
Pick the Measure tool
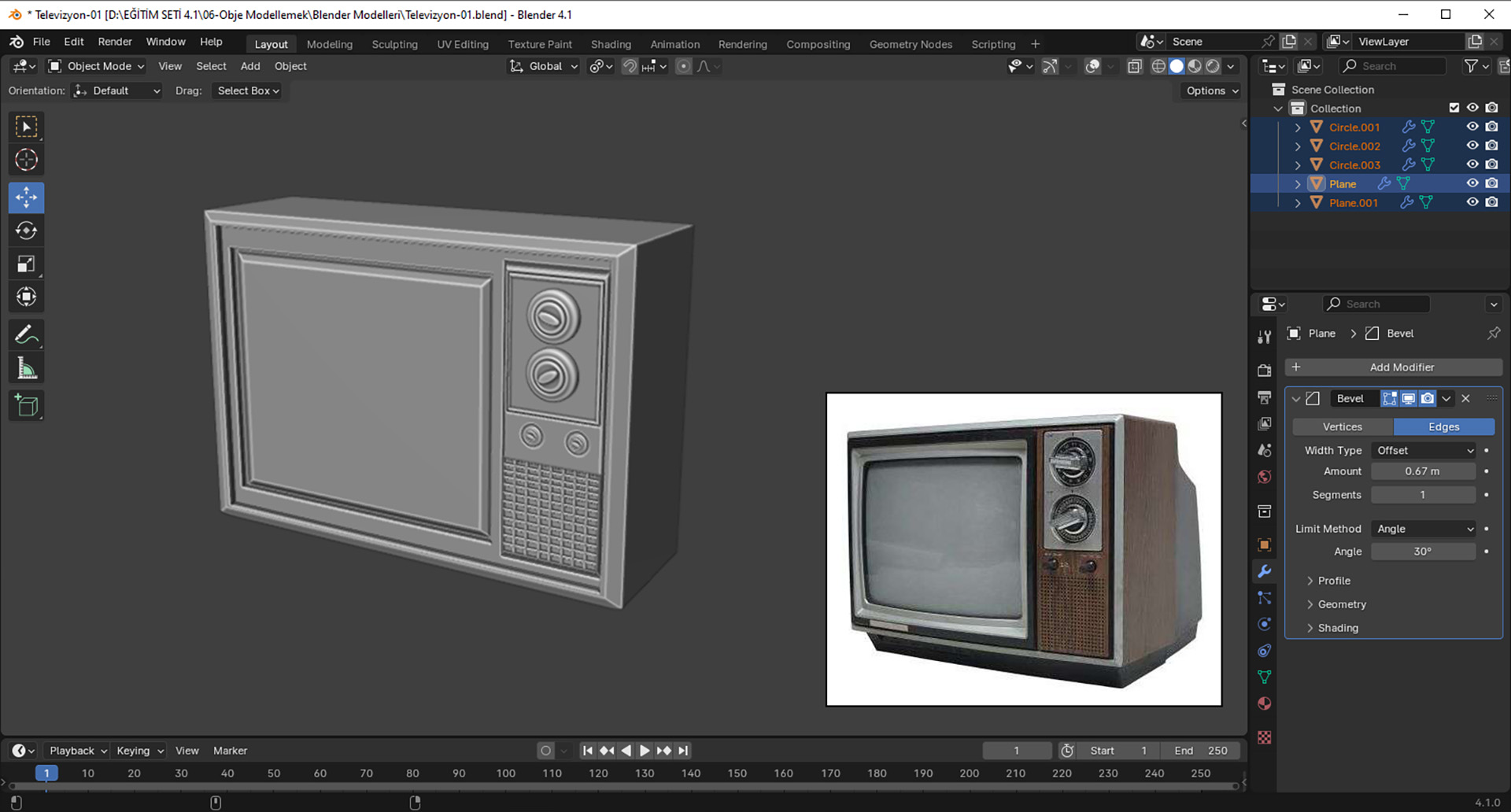pos(26,368)
